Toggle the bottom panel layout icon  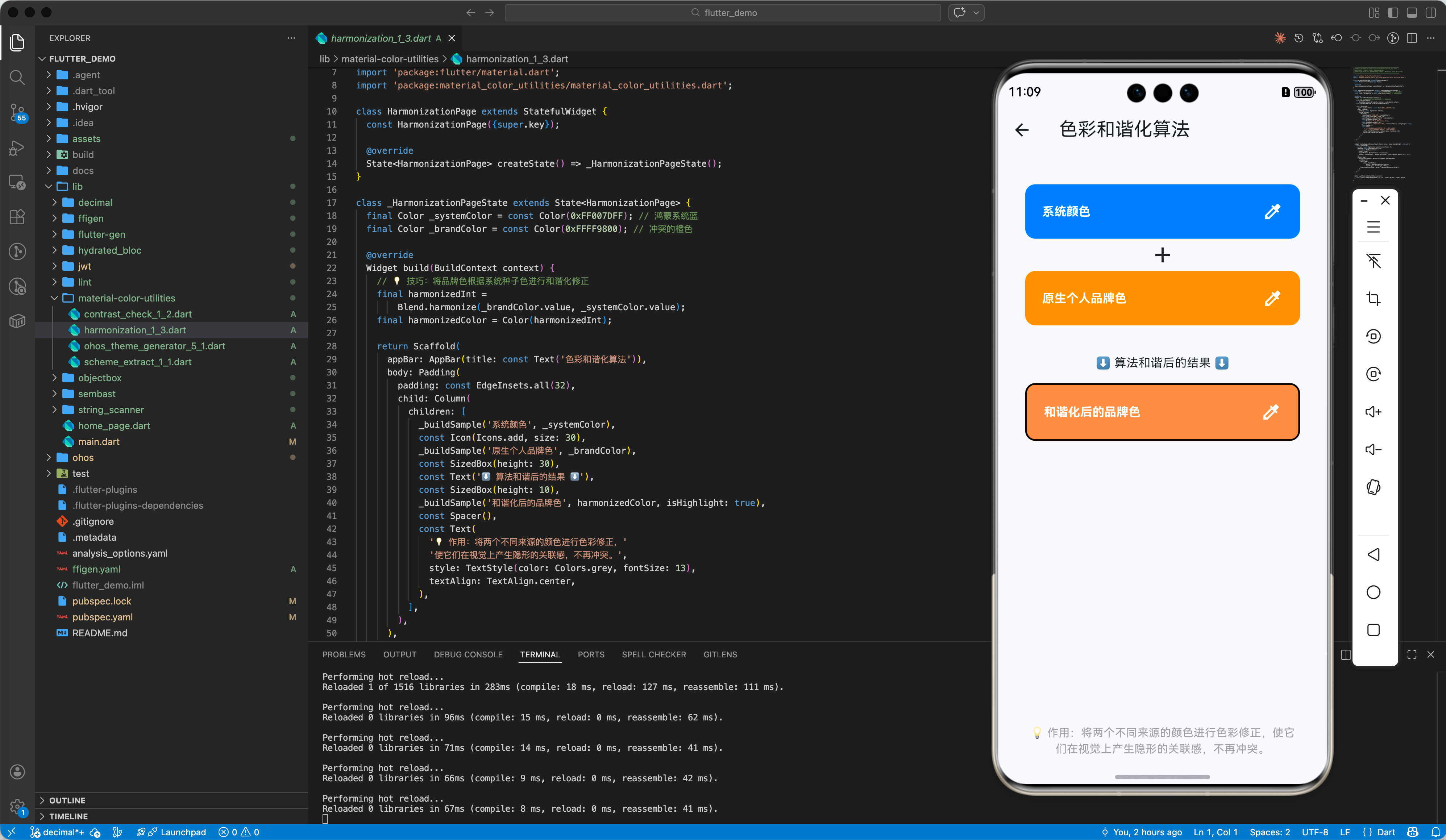click(x=1412, y=13)
